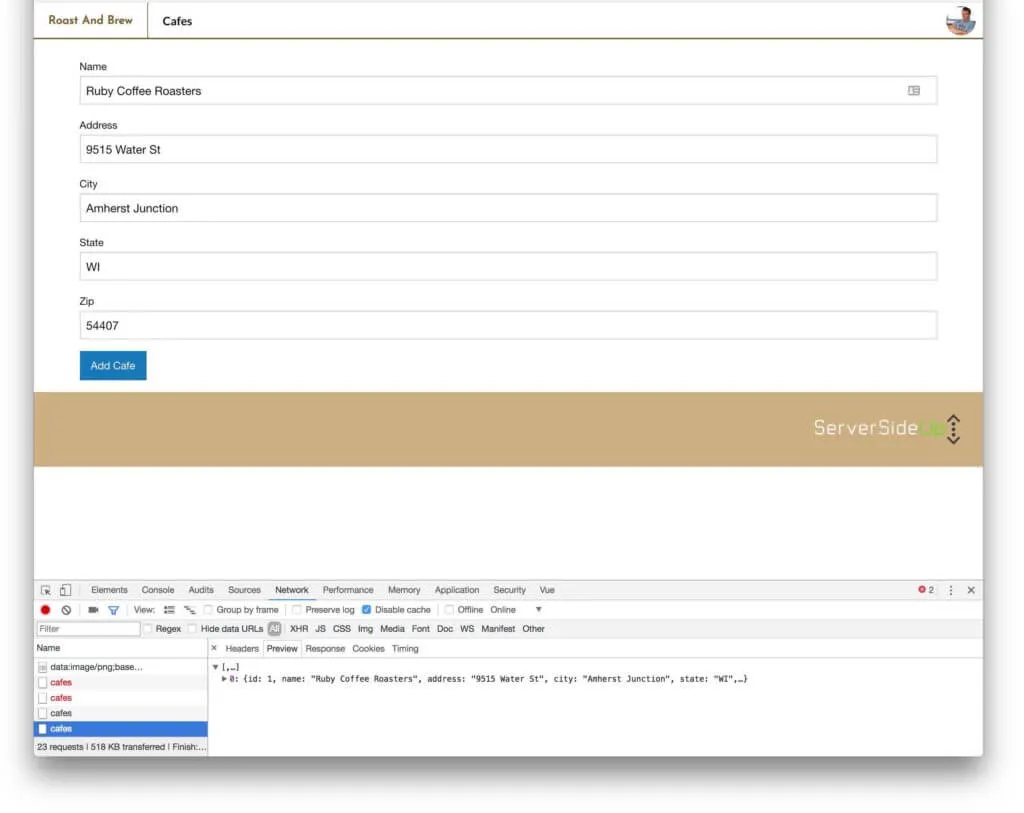1024x813 pixels.
Task: Open the Performance tab
Action: [x=348, y=590]
